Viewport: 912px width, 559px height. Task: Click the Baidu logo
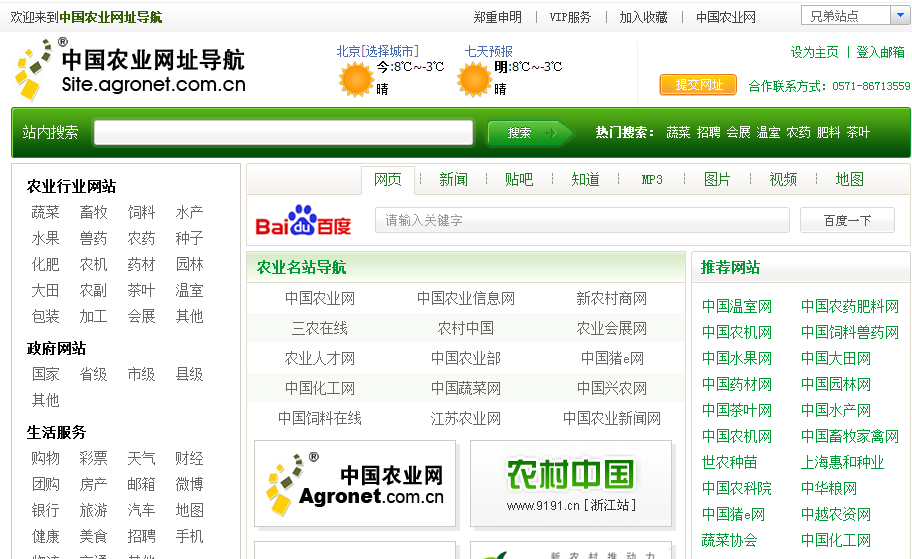[x=303, y=220]
